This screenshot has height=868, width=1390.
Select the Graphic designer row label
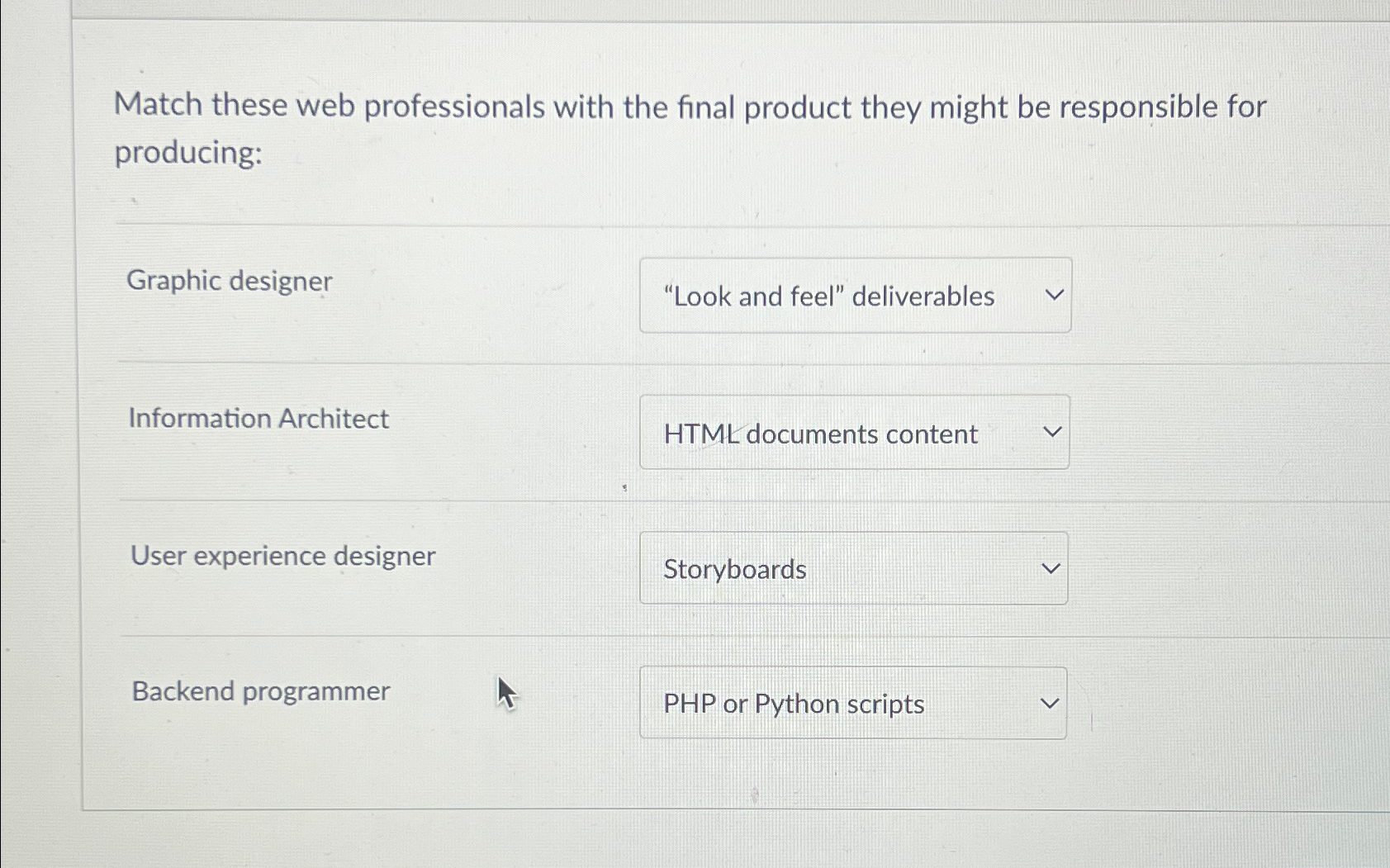point(230,281)
